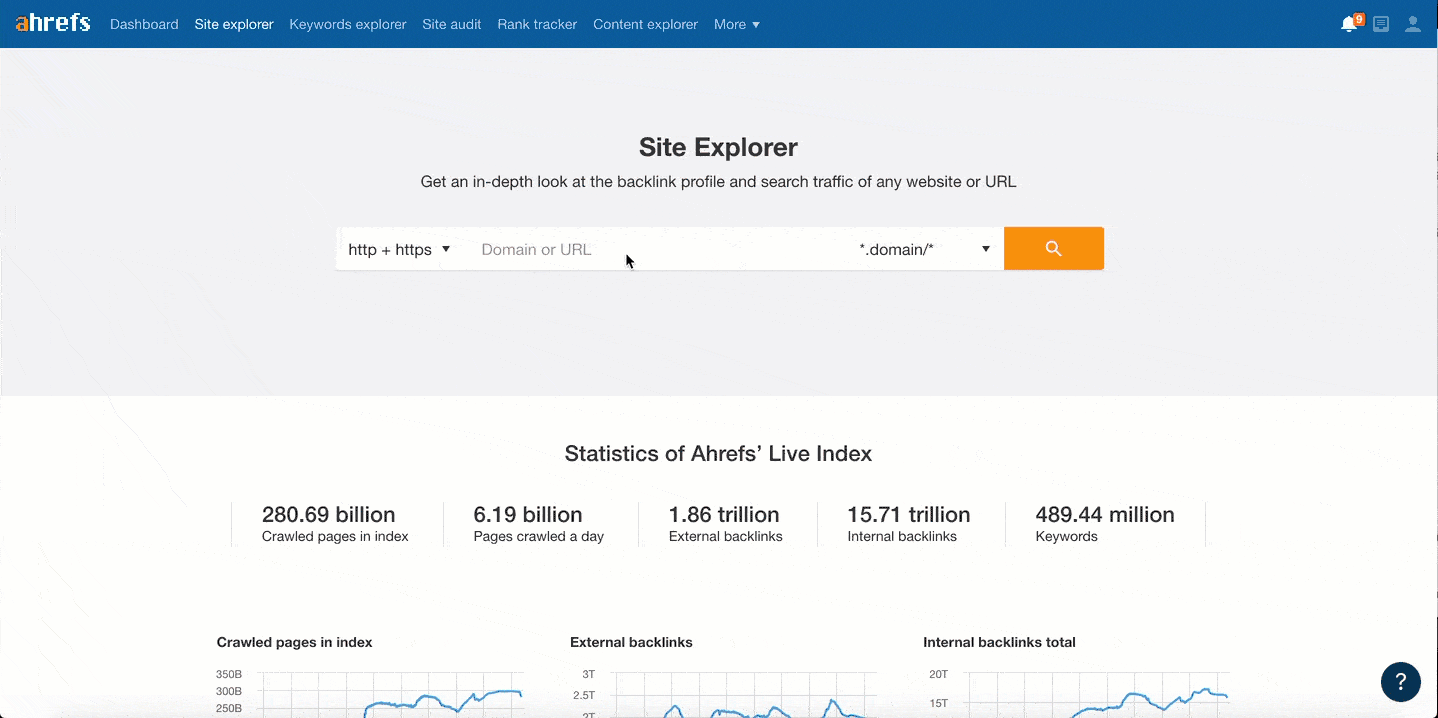
Task: Open Rank tracker
Action: point(537,24)
